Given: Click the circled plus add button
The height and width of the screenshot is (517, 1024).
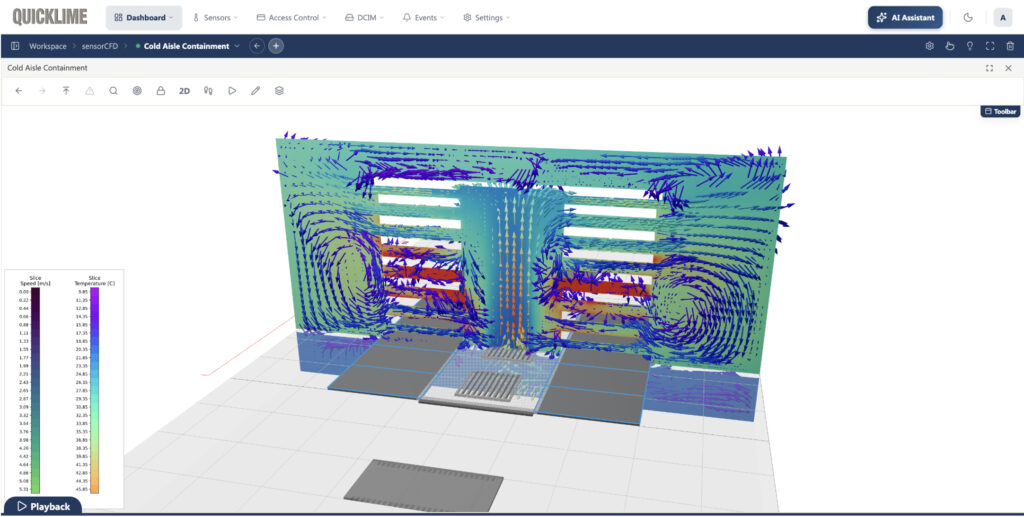Looking at the screenshot, I should tap(276, 46).
